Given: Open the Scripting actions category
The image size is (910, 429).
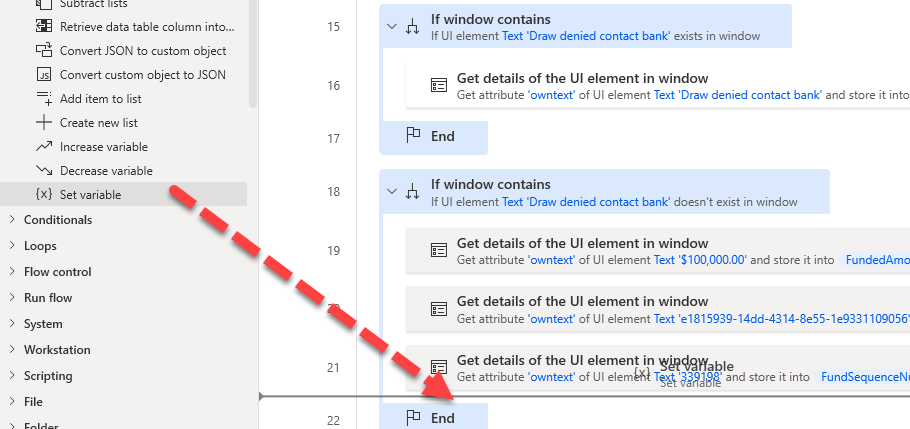Looking at the screenshot, I should 48,376.
